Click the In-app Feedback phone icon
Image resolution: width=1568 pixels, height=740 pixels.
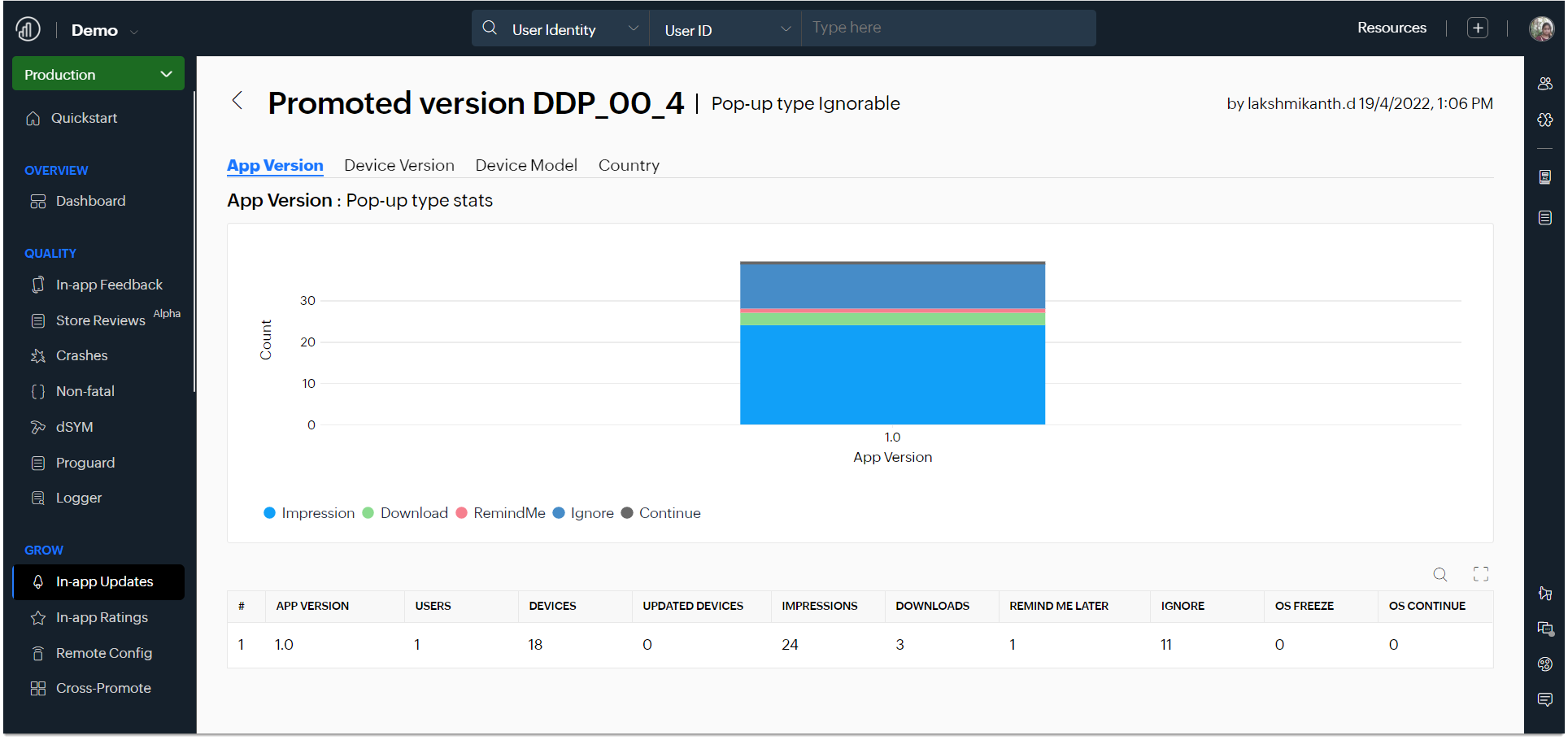(x=38, y=285)
